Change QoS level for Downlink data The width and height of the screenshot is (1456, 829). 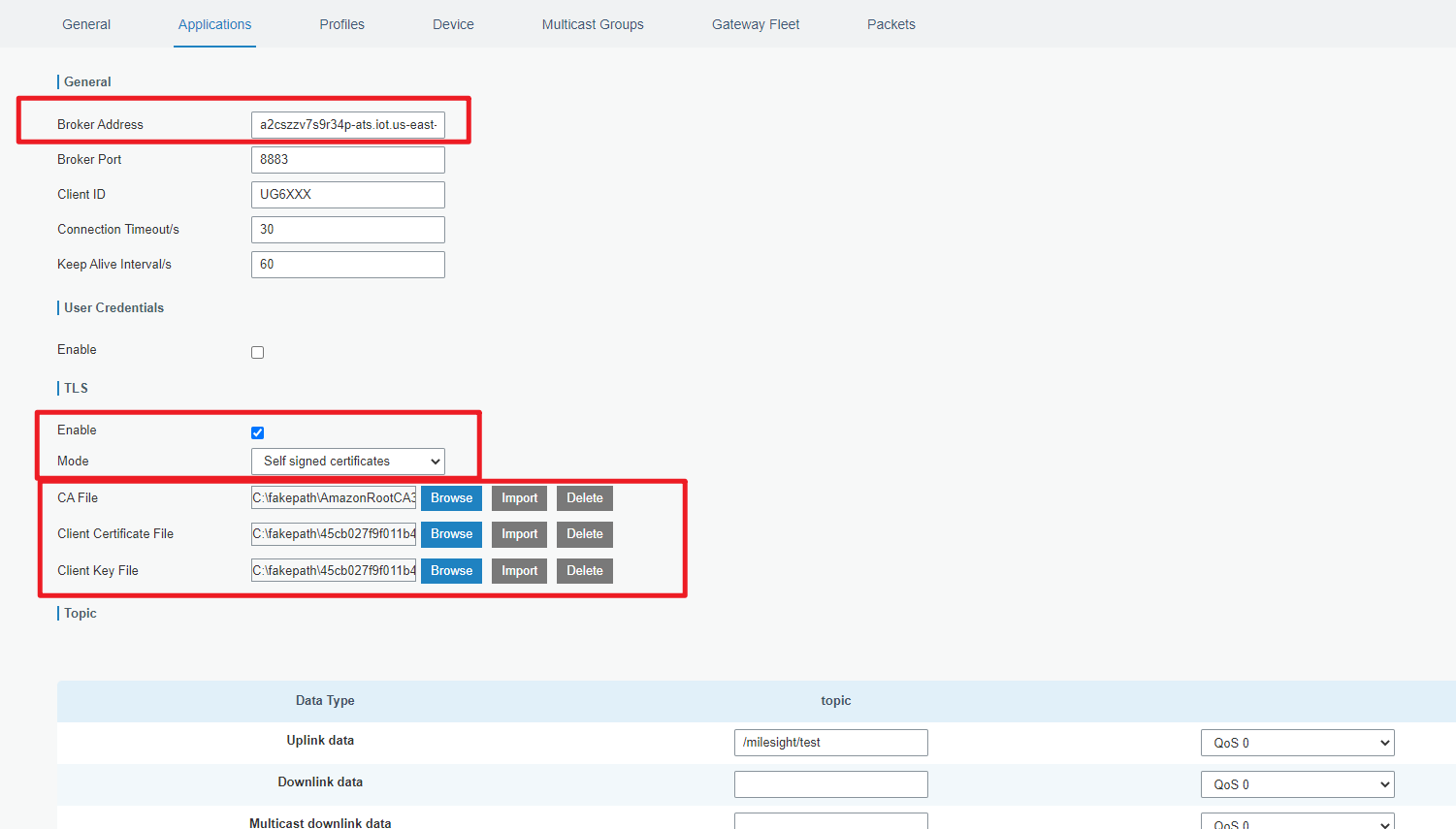coord(1297,783)
